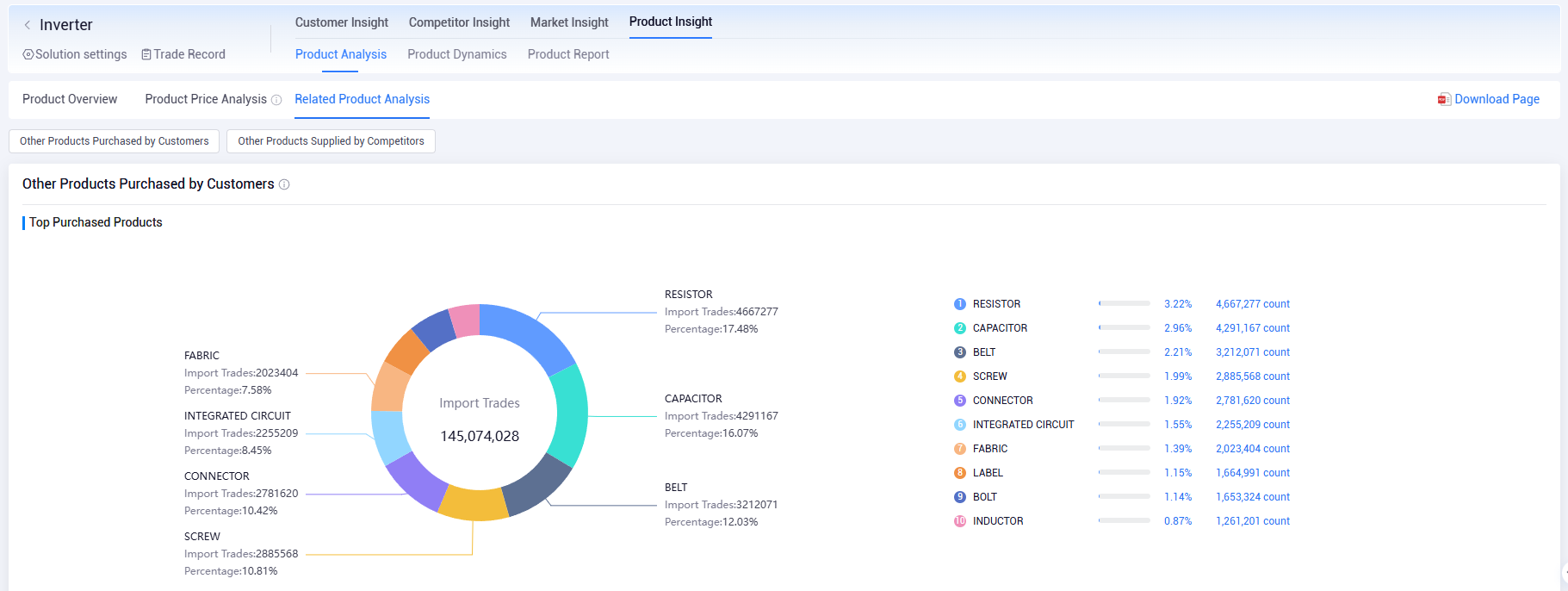The width and height of the screenshot is (1568, 591).
Task: Go to Product Dynamics sub-tab
Action: click(x=456, y=54)
